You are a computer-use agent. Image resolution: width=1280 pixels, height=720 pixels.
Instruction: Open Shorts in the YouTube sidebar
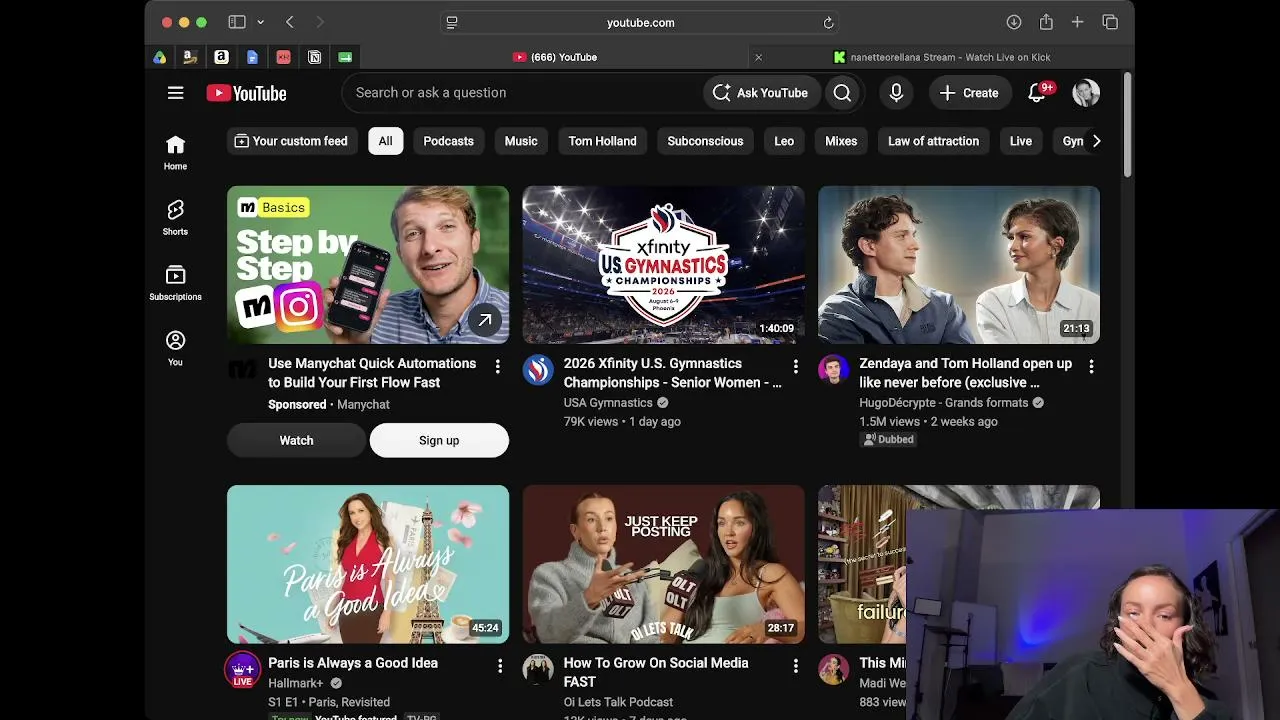pyautogui.click(x=175, y=217)
